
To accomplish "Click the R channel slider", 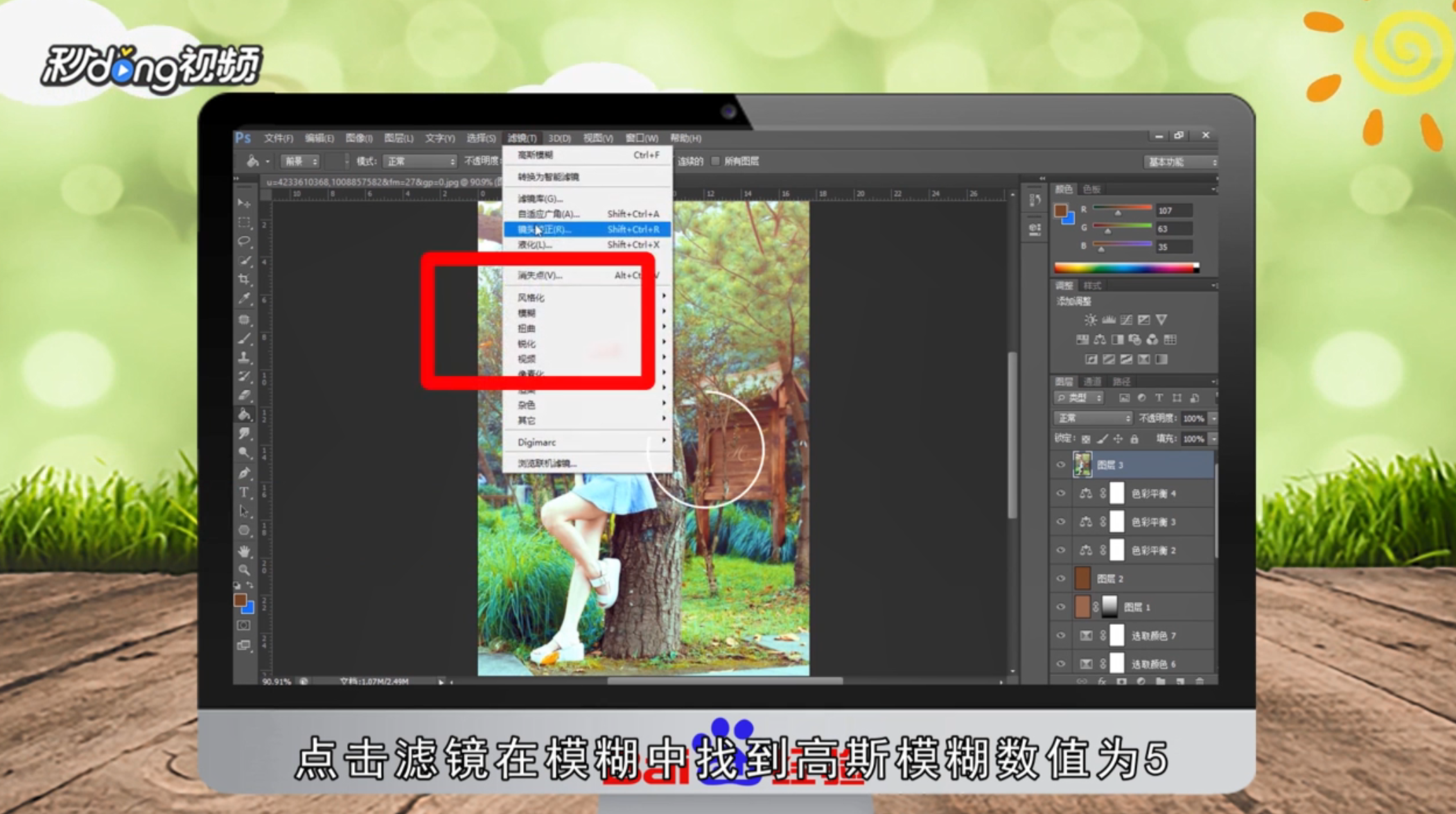I will 1122,209.
